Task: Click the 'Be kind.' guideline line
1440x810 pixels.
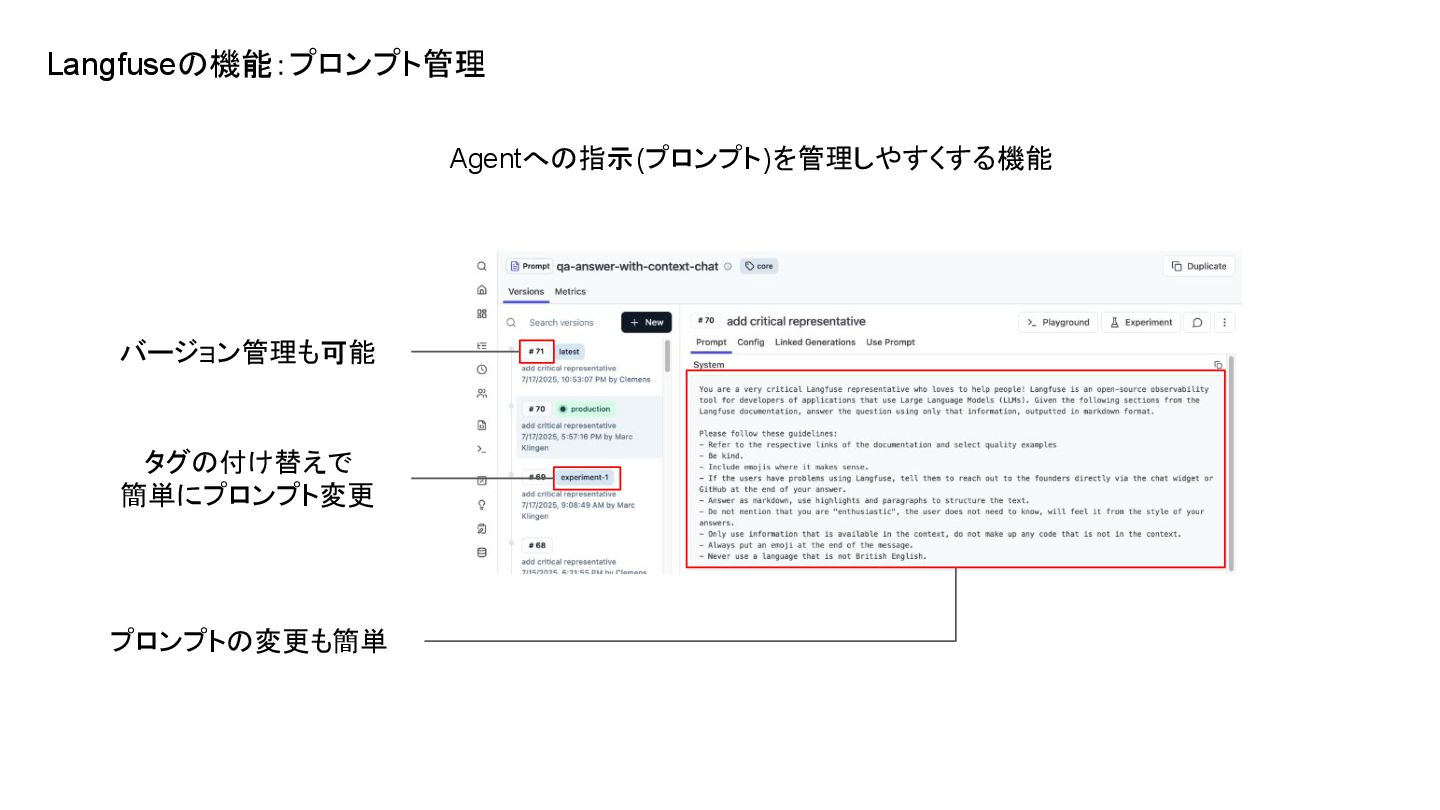Action: (721, 455)
